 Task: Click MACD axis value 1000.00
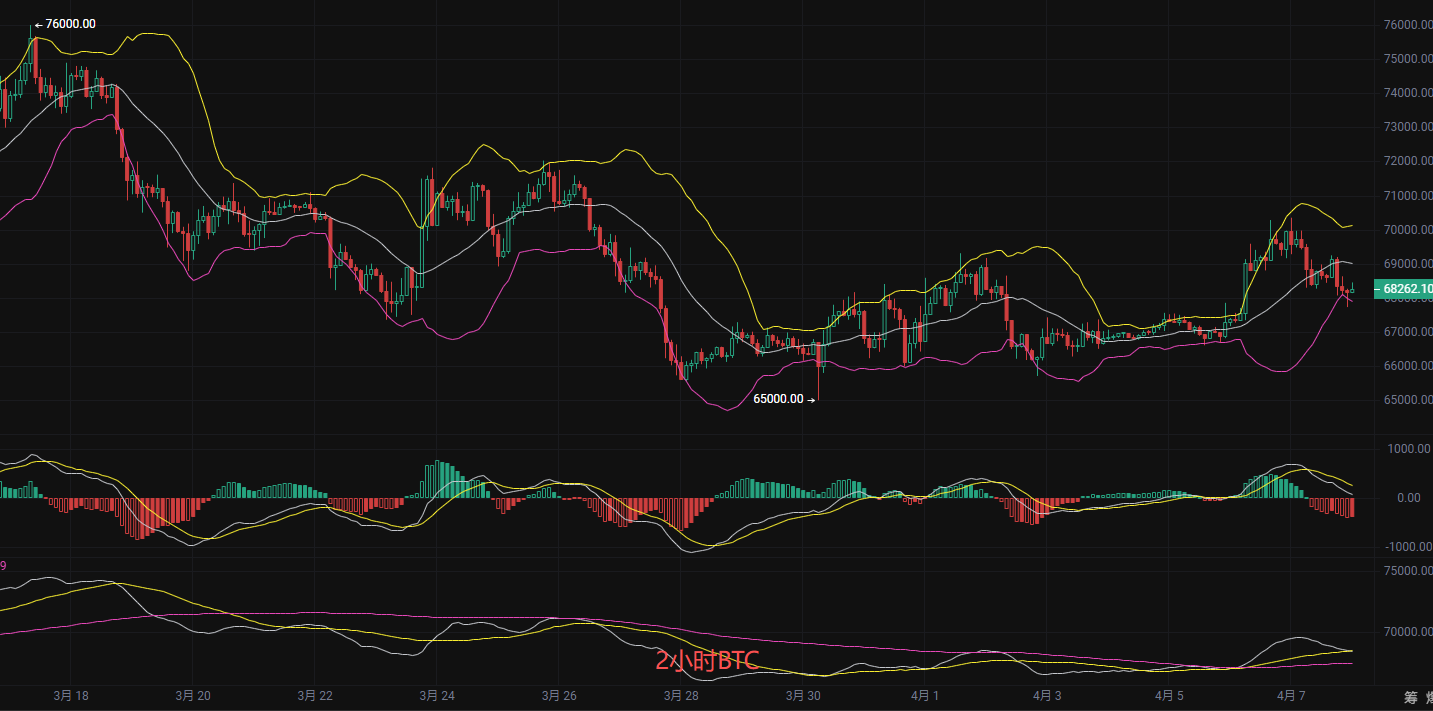(1409, 449)
